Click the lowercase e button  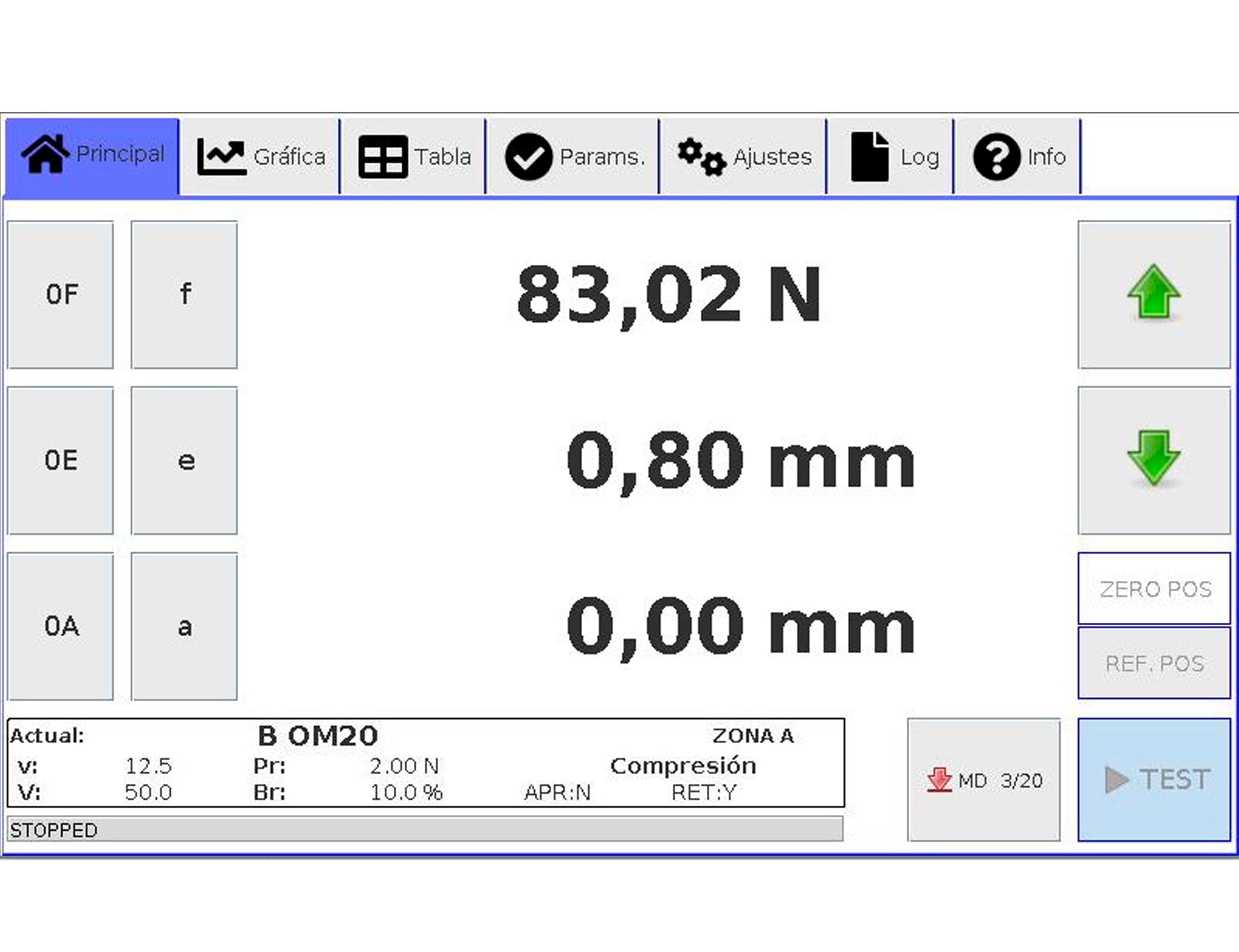184,460
